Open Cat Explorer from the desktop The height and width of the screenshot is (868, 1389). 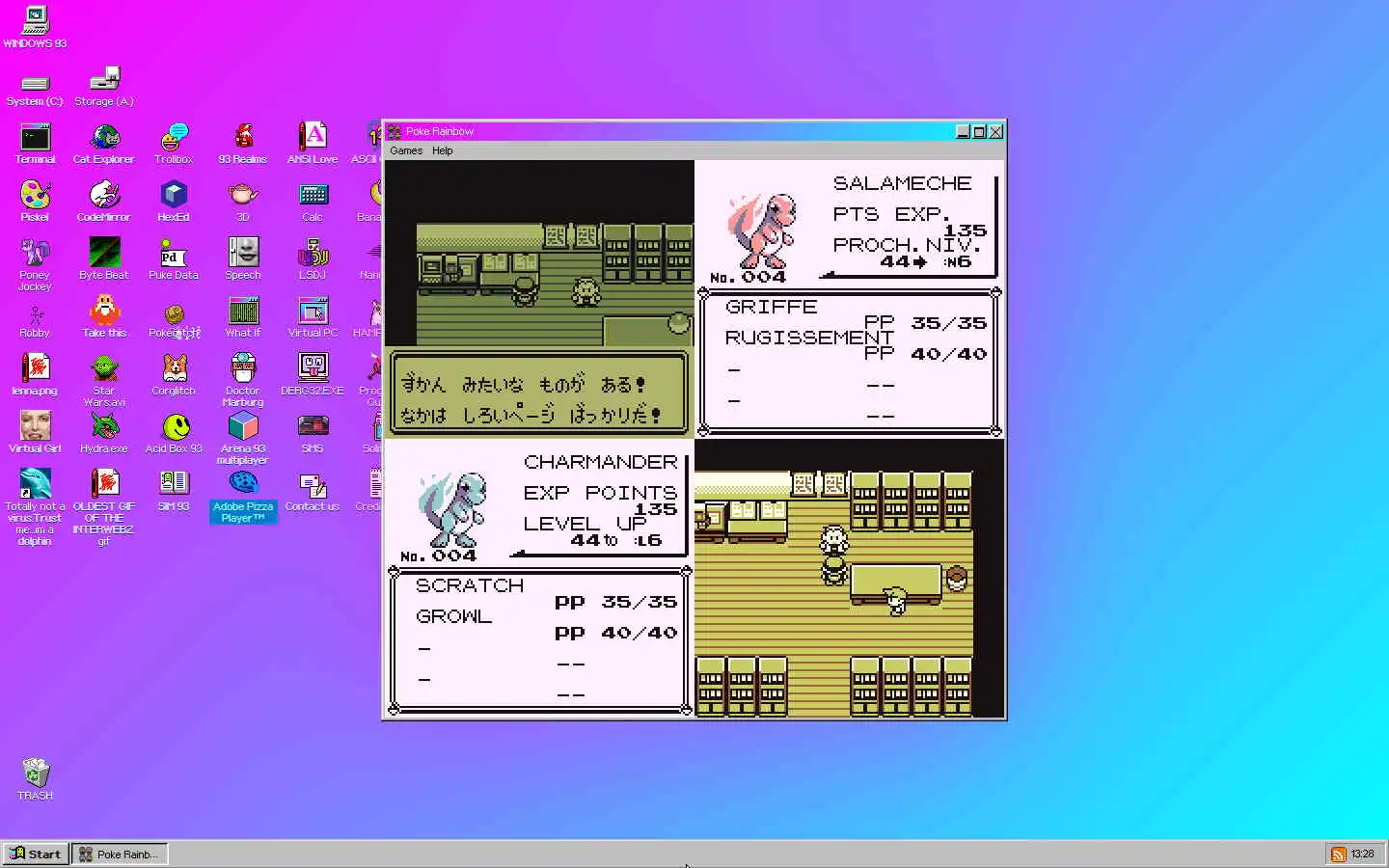(x=104, y=145)
